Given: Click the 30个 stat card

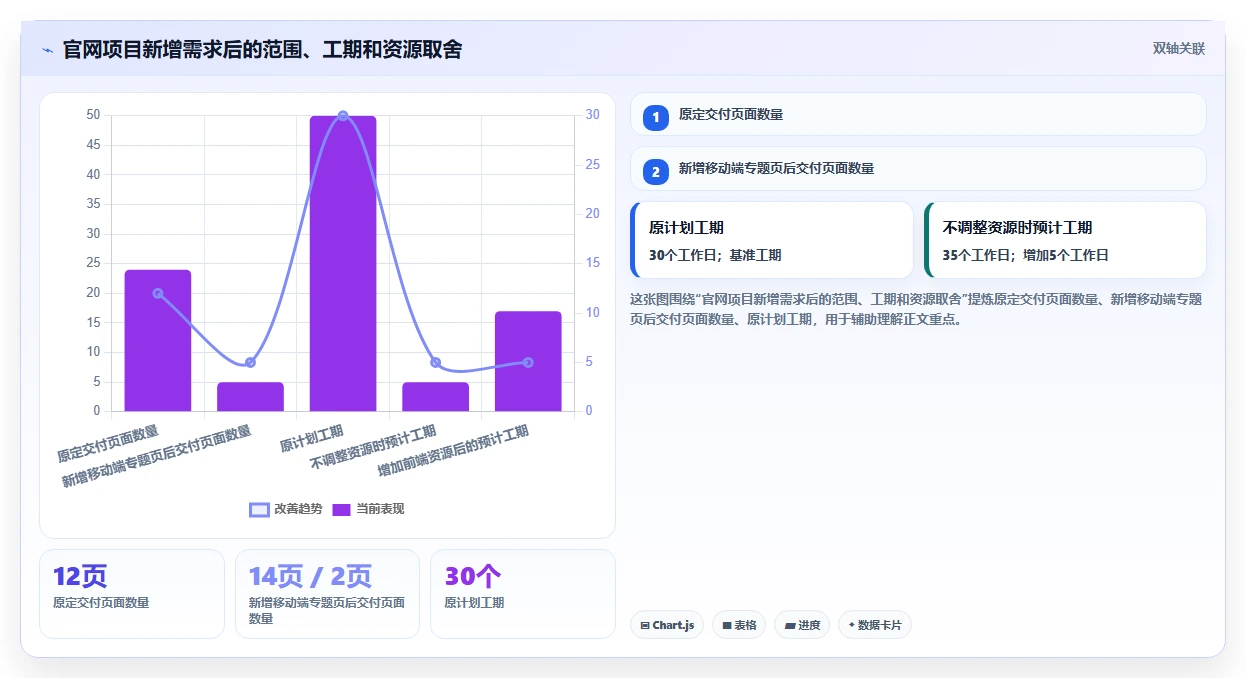Looking at the screenshot, I should pyautogui.click(x=523, y=594).
